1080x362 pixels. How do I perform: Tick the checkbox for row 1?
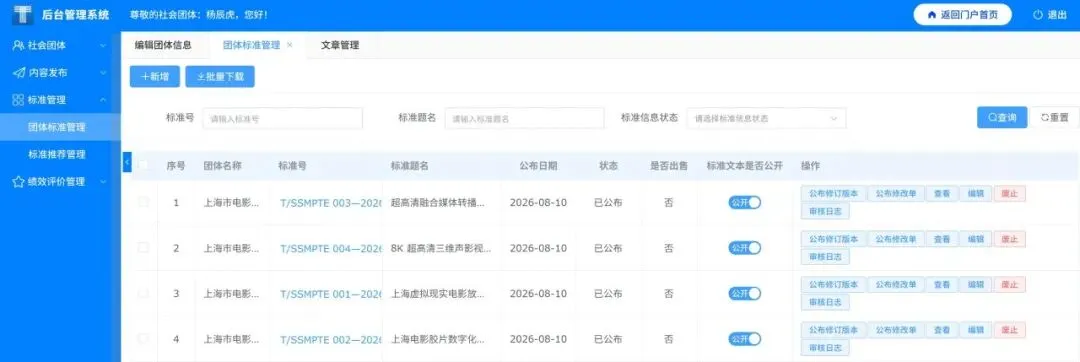143,202
